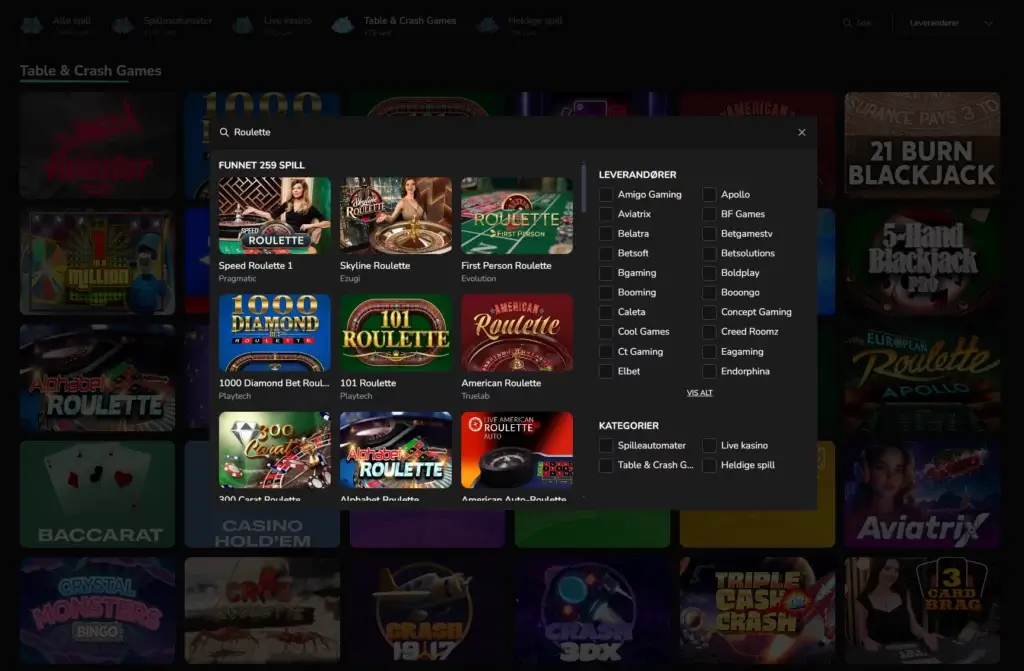
Task: Open 3 Card Brag in background grid
Action: (922, 610)
